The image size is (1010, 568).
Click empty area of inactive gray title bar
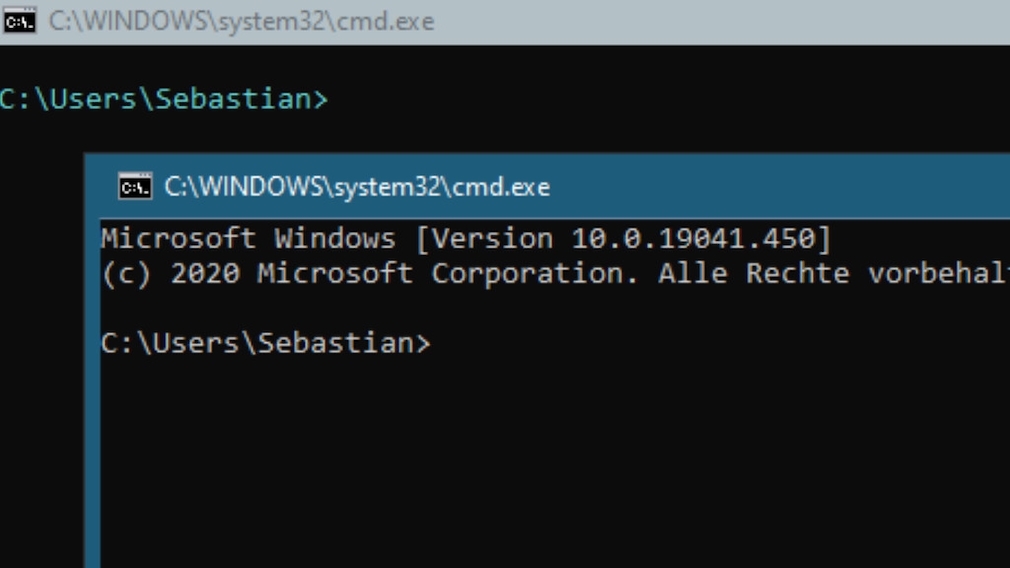pyautogui.click(x=721, y=21)
